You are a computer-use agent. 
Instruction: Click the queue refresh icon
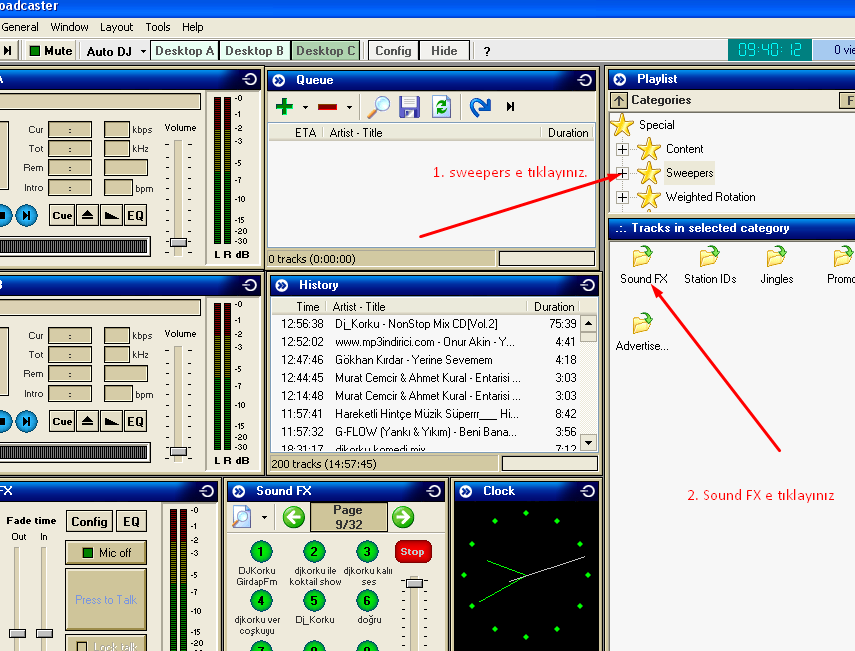(x=441, y=107)
